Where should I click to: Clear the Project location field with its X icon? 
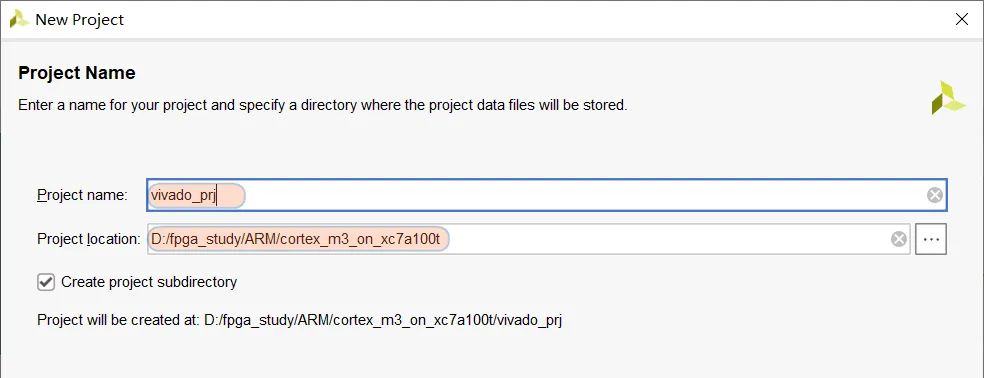(x=899, y=239)
